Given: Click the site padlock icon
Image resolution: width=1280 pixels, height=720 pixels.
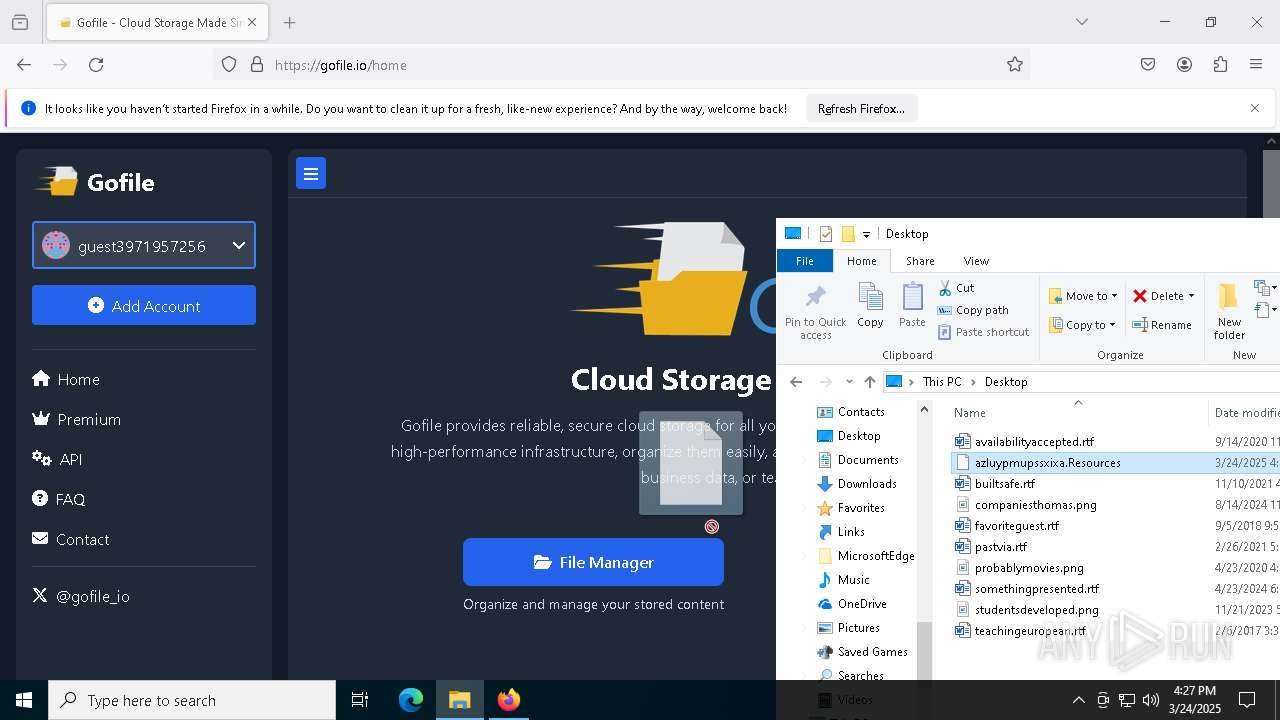Looking at the screenshot, I should pos(257,65).
